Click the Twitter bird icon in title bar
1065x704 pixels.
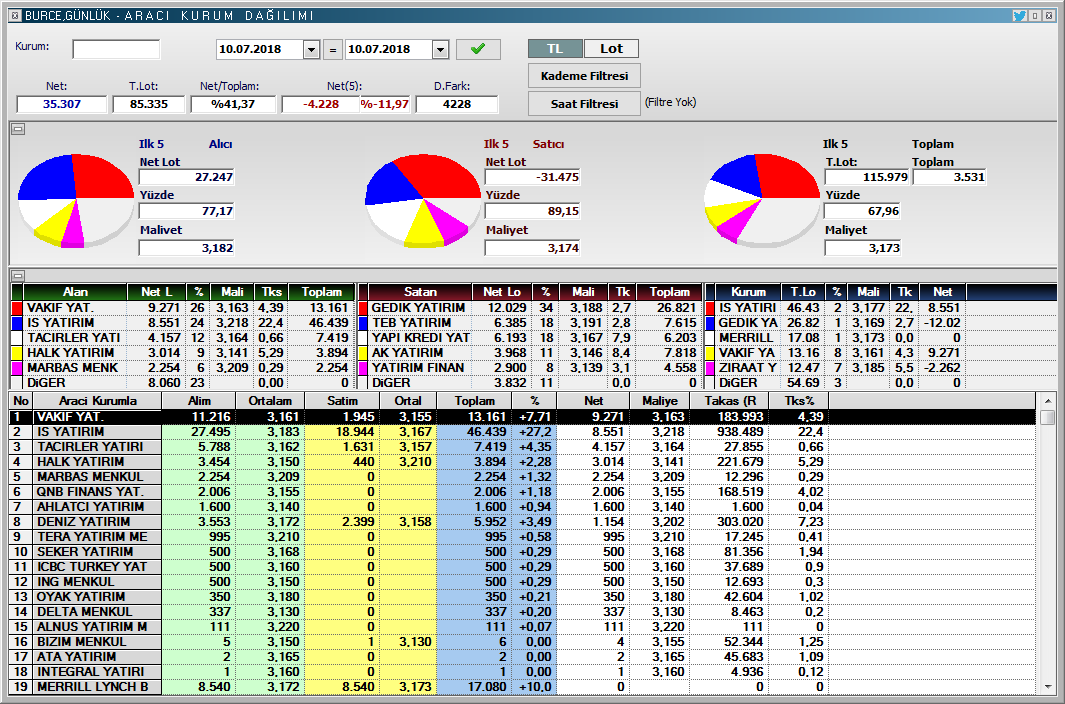click(1019, 15)
